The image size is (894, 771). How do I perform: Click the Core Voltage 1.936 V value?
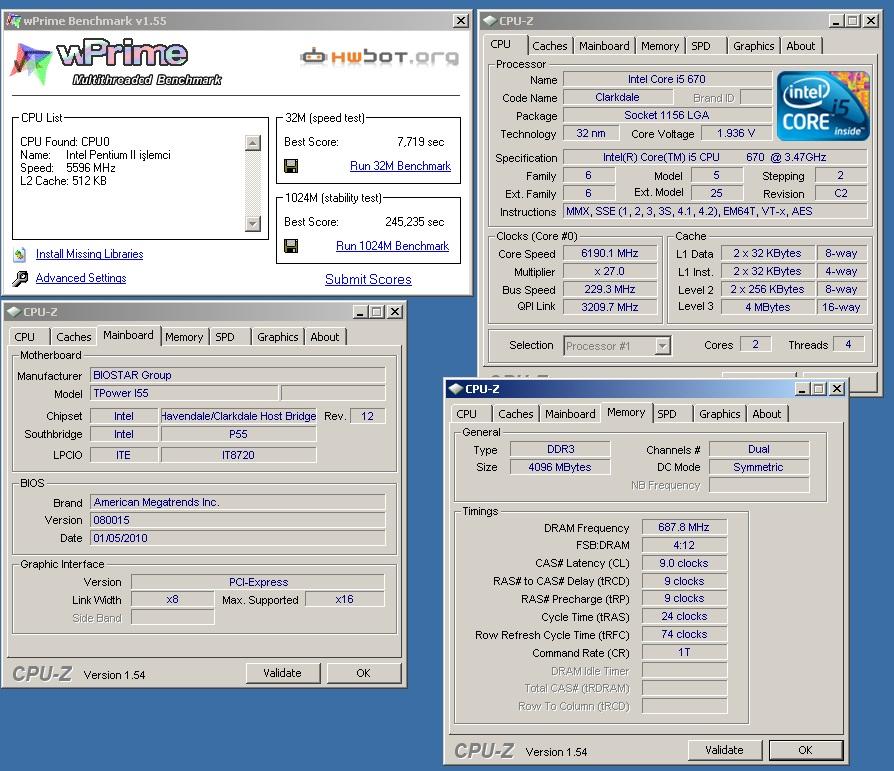pyautogui.click(x=735, y=133)
